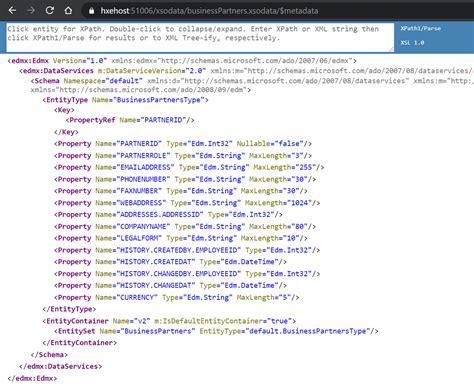The height and width of the screenshot is (392, 474).
Task: Select the PropertyRef PARTNERID element
Action: 130,120
